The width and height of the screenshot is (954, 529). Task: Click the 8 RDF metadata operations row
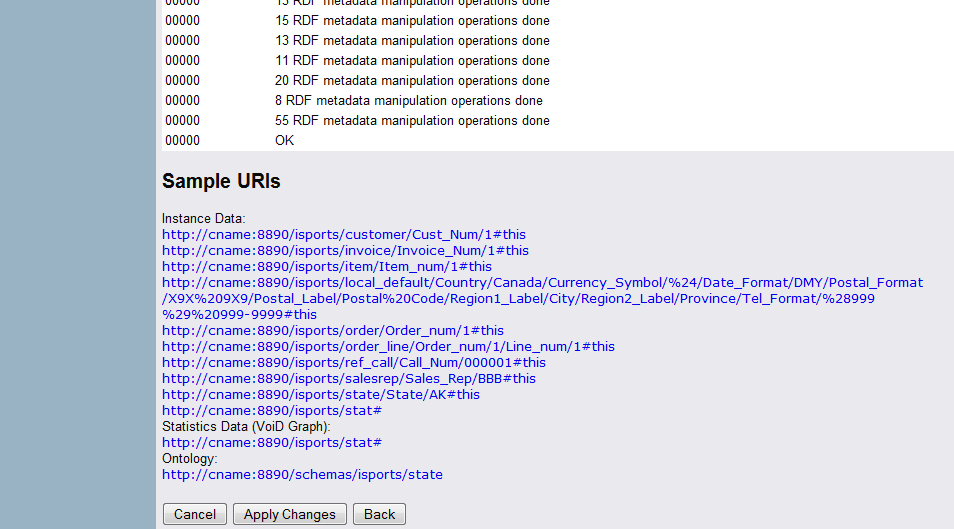click(x=408, y=100)
